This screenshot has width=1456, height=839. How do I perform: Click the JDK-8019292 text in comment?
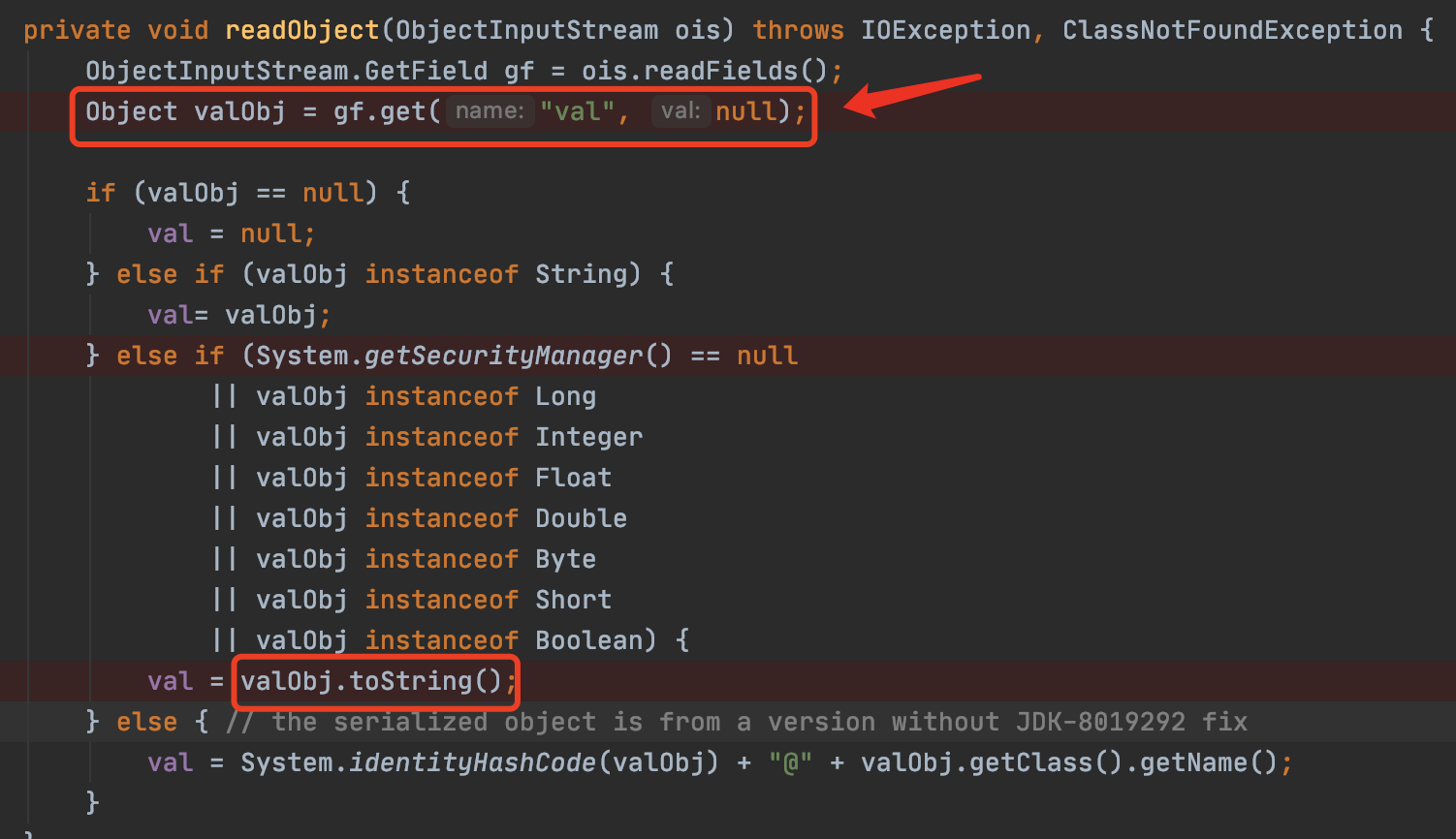1100,722
